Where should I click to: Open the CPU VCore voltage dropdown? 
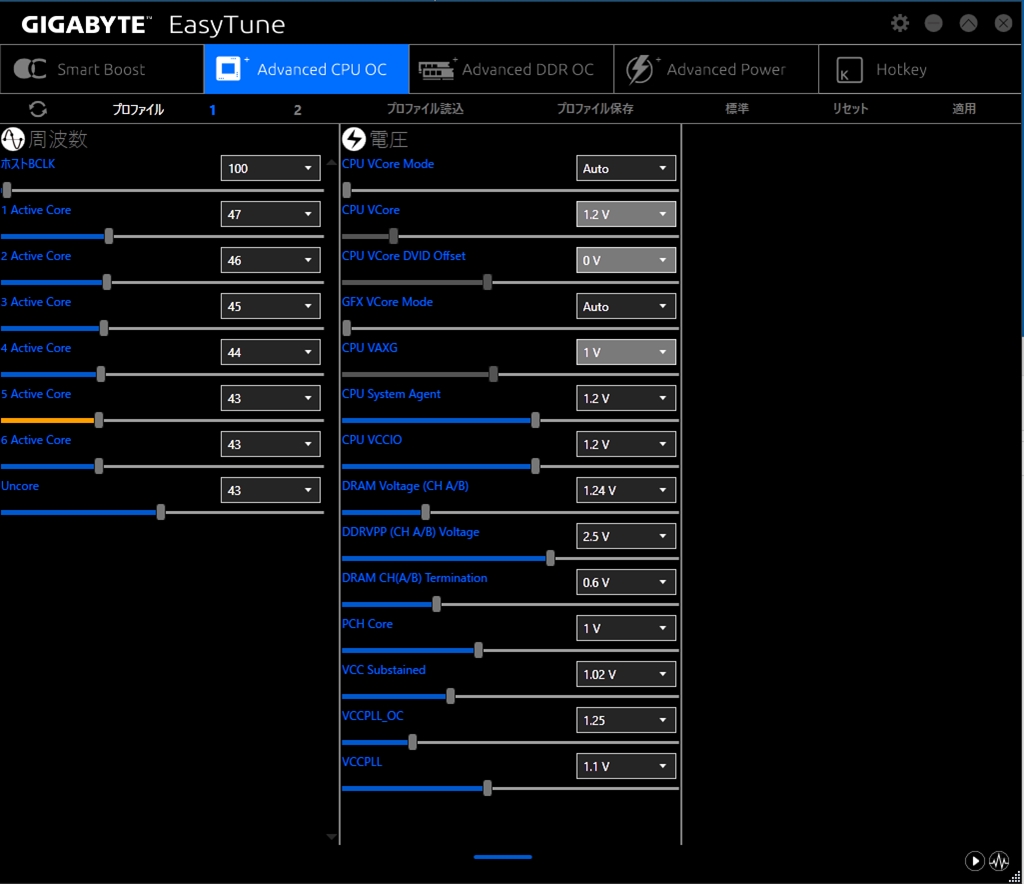click(626, 214)
